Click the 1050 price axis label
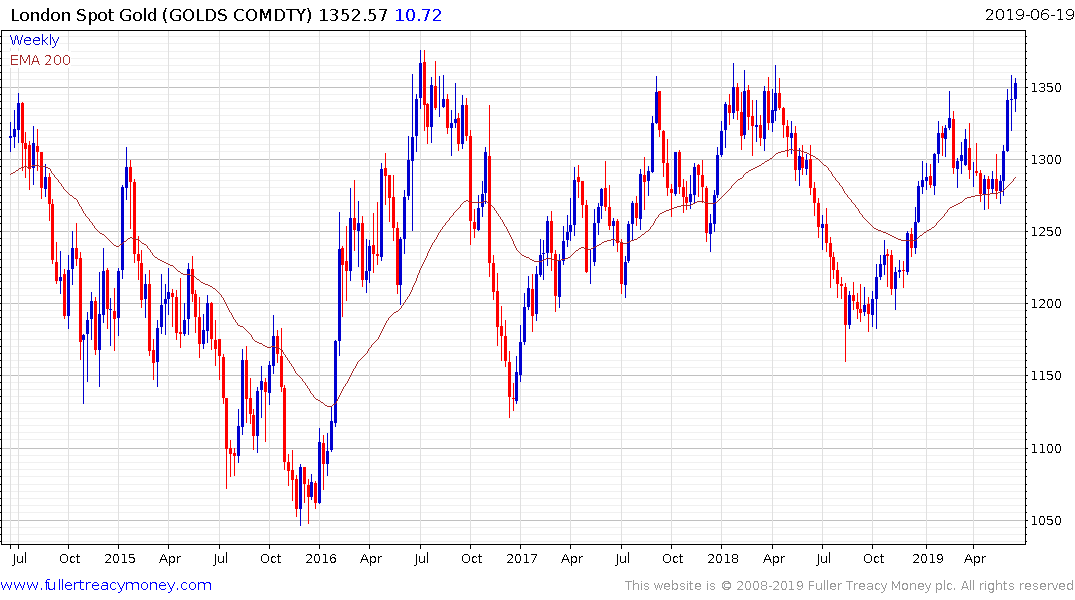The image size is (1075, 600). [1046, 520]
